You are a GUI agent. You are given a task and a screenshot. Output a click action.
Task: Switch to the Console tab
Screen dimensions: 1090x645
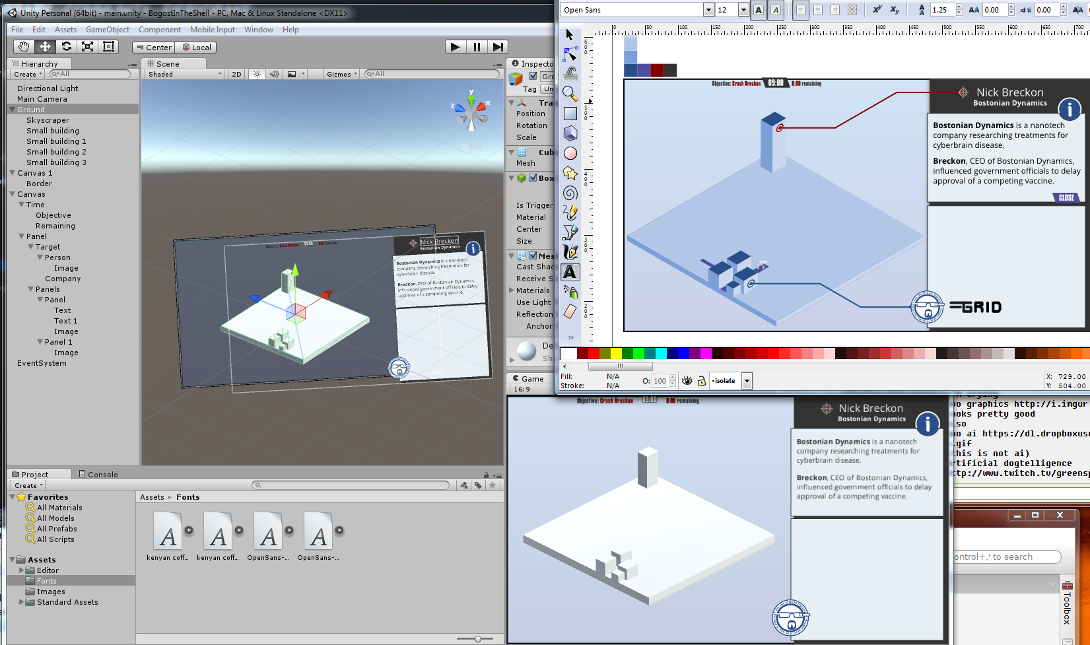(x=99, y=474)
